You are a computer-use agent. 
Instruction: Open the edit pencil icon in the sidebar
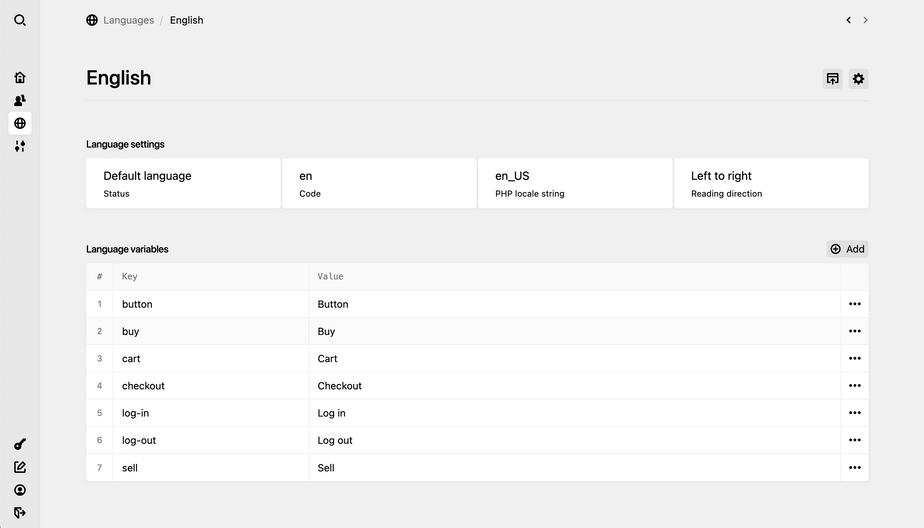(20, 467)
